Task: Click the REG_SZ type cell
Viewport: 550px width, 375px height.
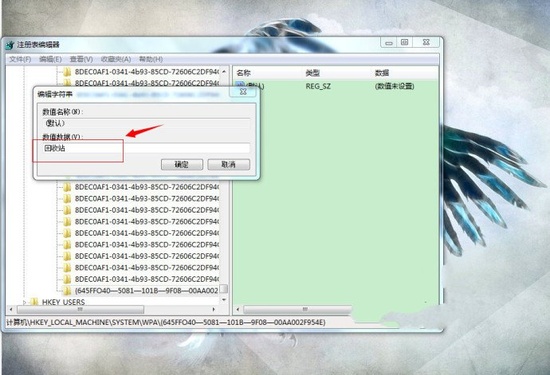Action: tap(318, 86)
